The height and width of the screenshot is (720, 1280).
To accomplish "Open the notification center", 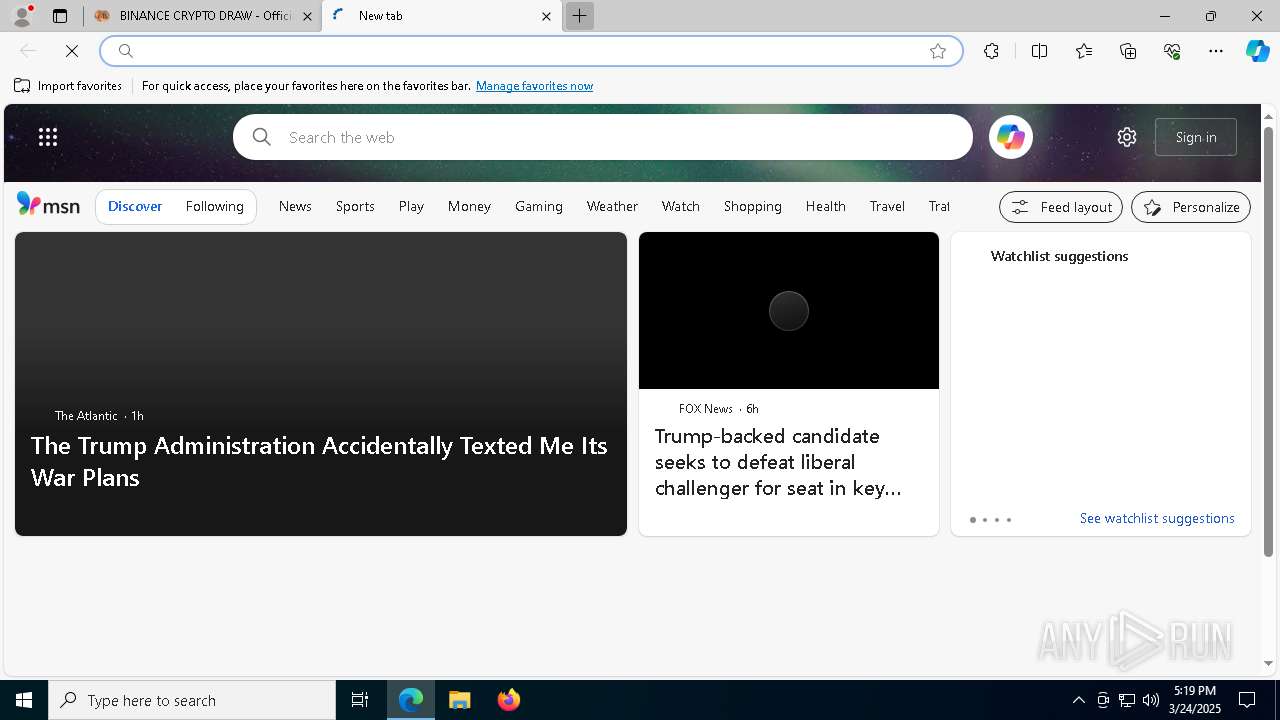I will [1247, 700].
